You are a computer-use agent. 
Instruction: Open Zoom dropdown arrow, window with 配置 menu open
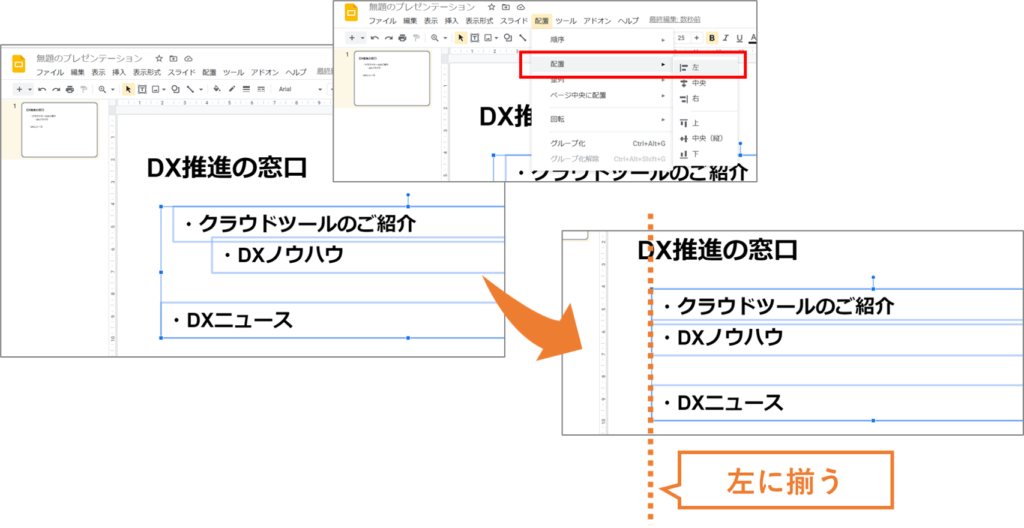[445, 38]
